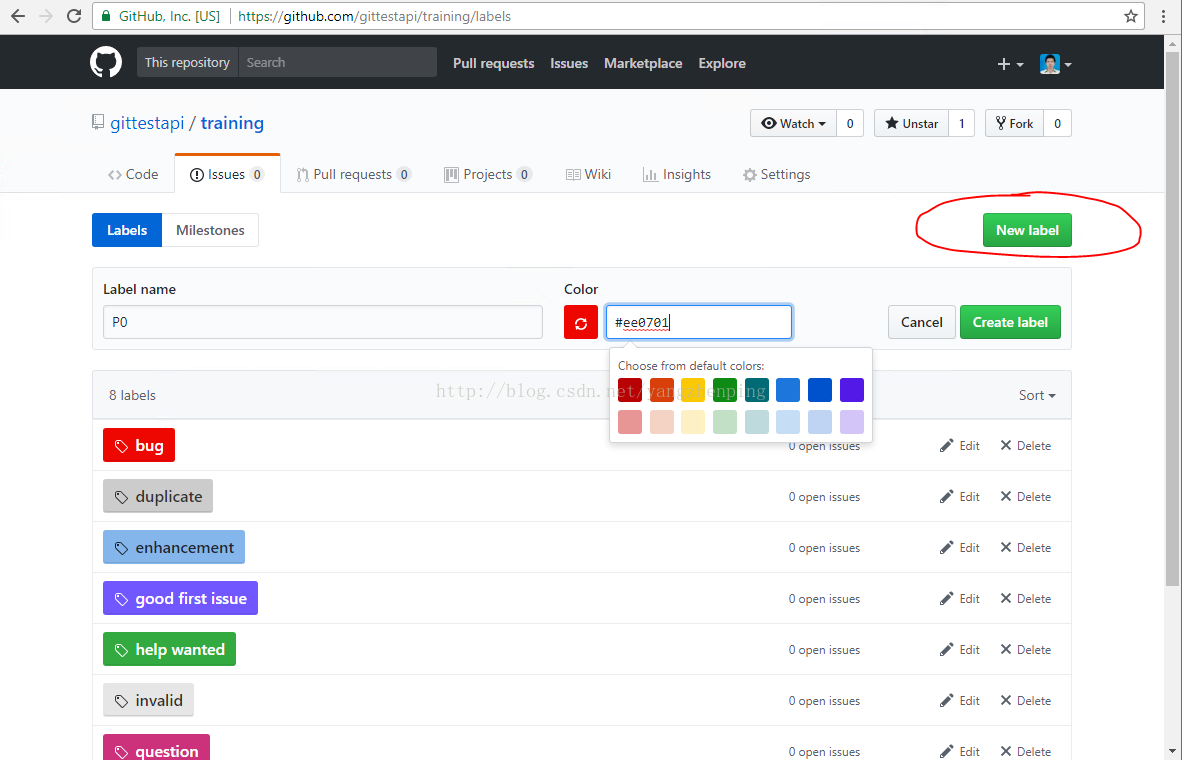1182x760 pixels.
Task: Open Marketplace in the top navigation
Action: pos(643,63)
